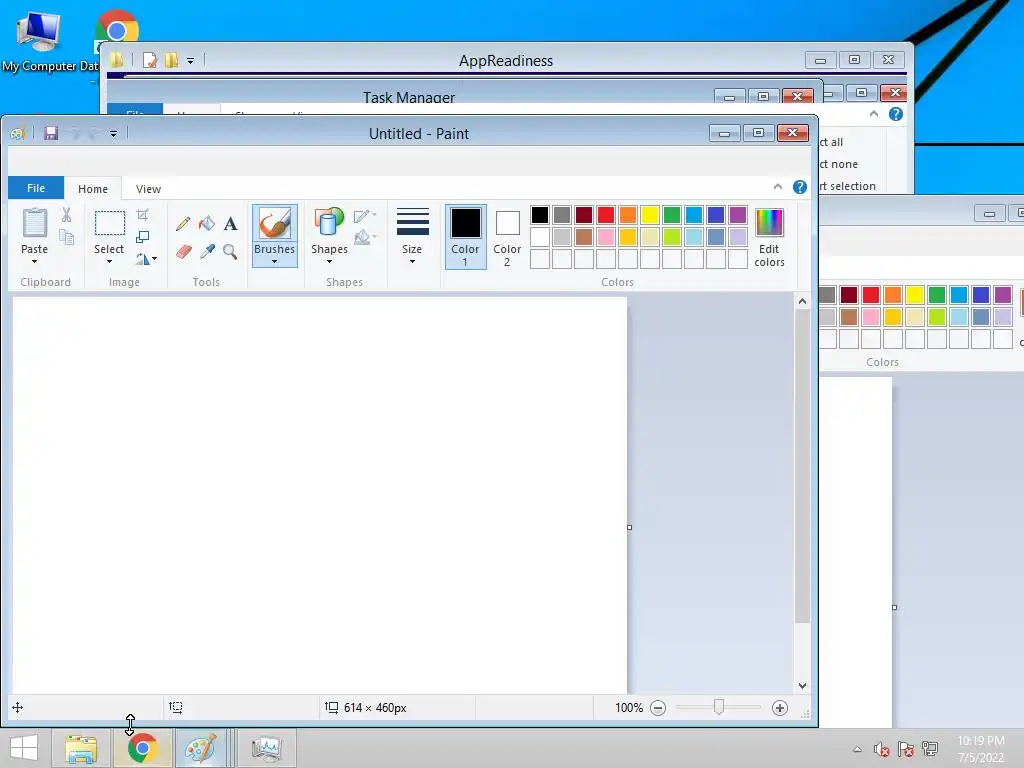Open the File menu in Paint

36,188
